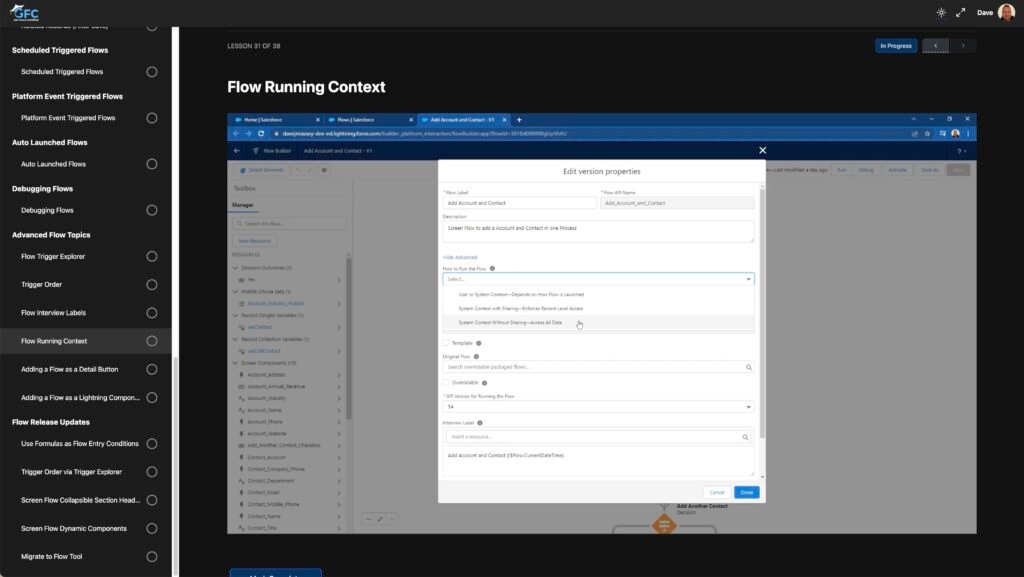This screenshot has height=577, width=1024.
Task: Select System Context Without Sharing option
Action: pos(598,323)
